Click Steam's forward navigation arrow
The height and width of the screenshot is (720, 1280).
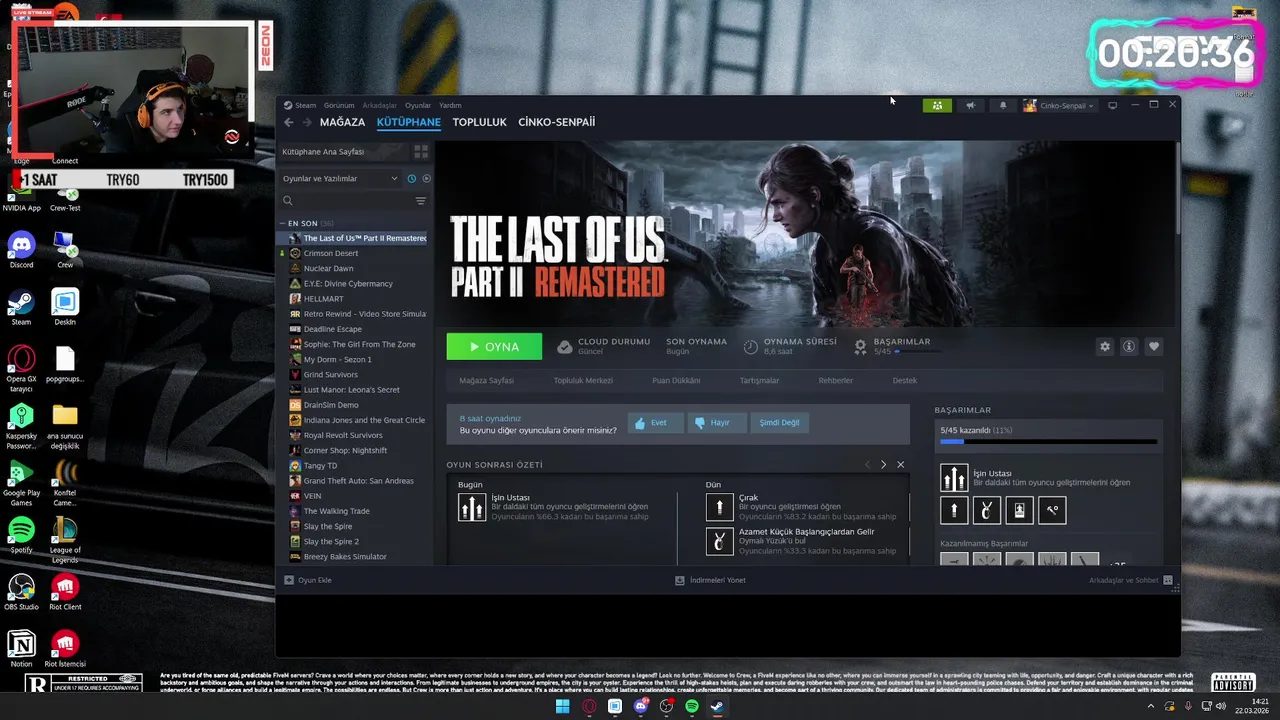306,122
